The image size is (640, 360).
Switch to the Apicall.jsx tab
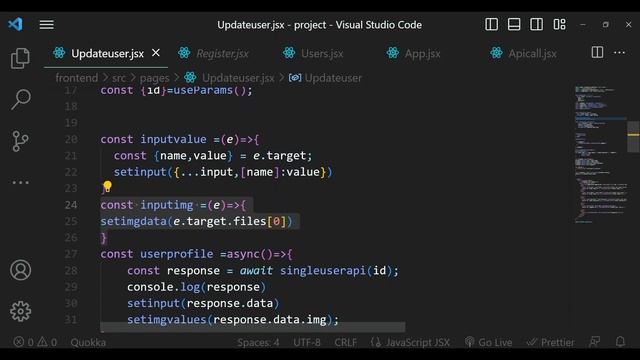(x=532, y=53)
